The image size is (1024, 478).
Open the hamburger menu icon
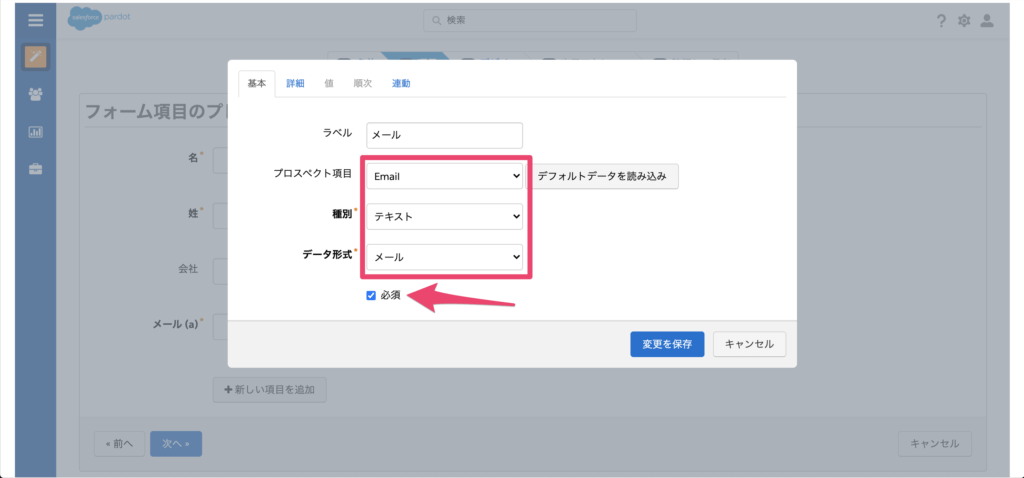click(x=36, y=20)
